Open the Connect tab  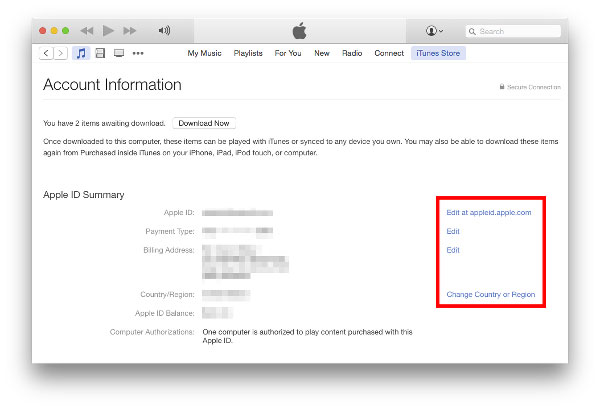click(389, 53)
